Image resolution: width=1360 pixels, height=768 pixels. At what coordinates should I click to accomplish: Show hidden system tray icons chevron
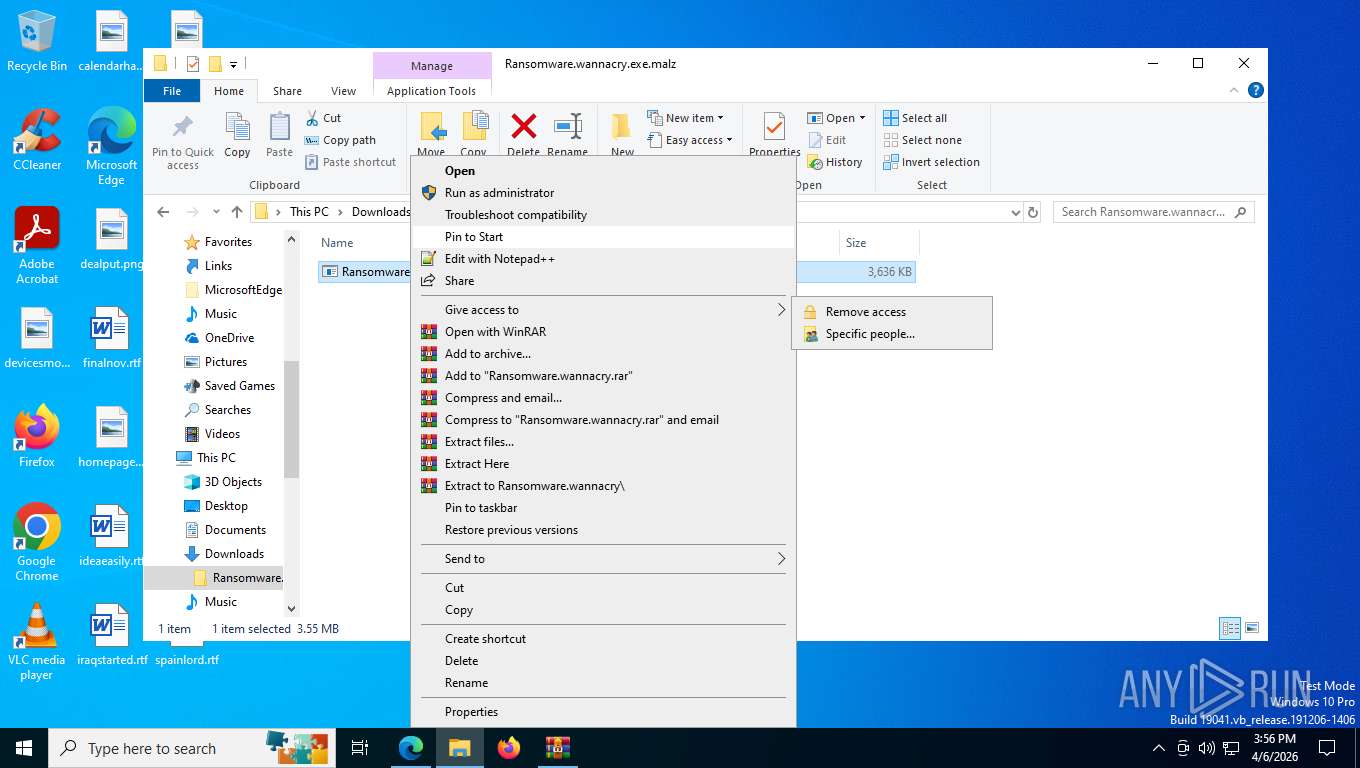[1159, 748]
